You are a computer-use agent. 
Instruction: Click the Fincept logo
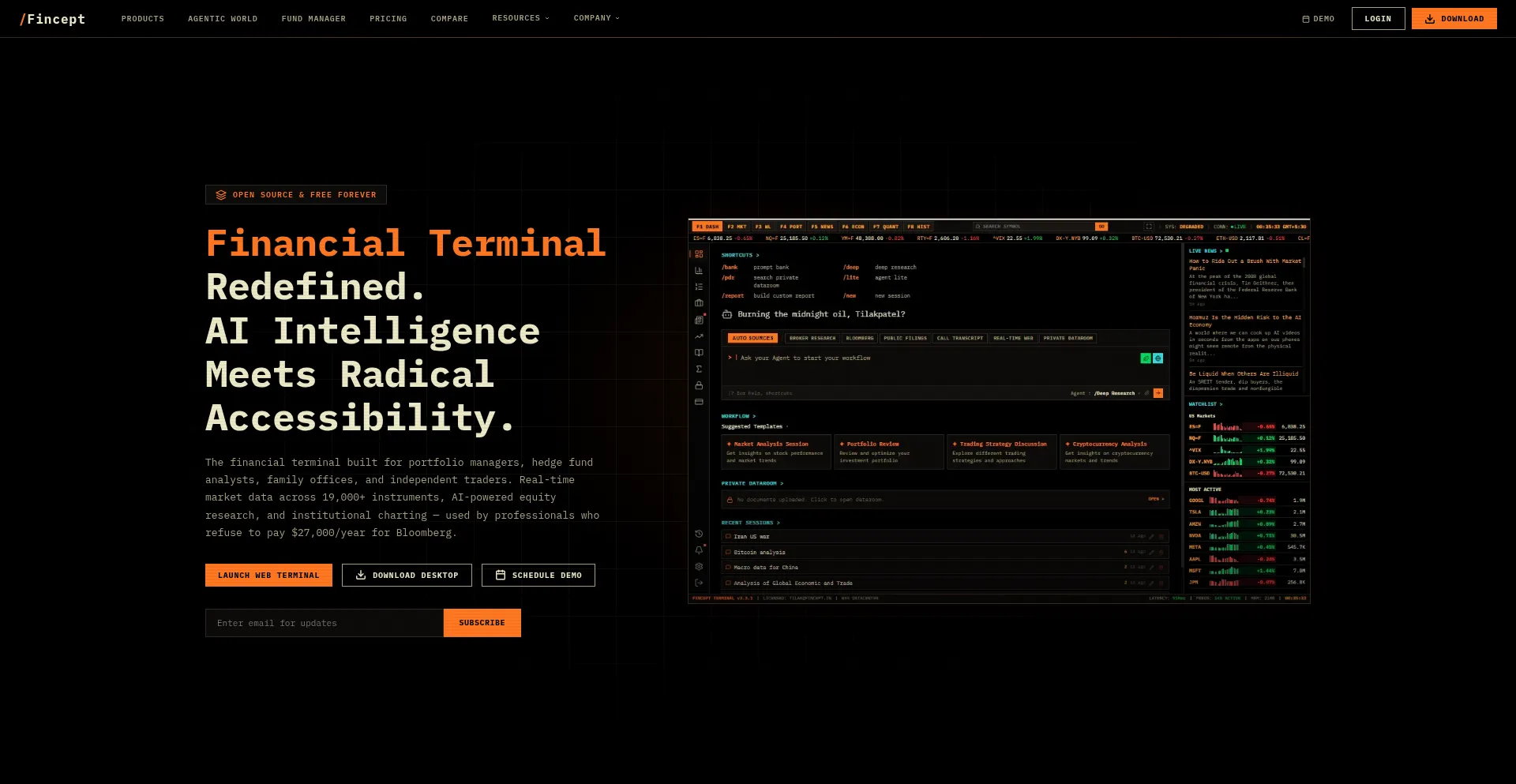(x=52, y=19)
